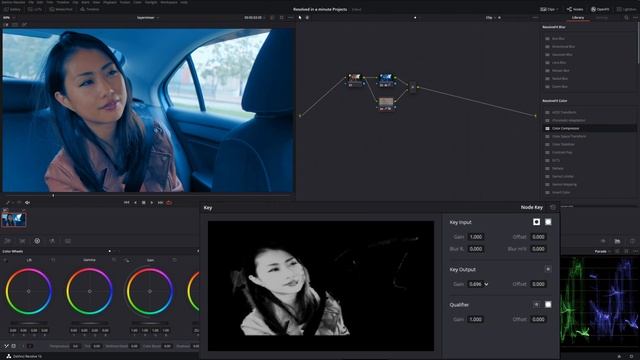The width and height of the screenshot is (640, 360).
Task: Toggle the Clips panel button
Action: coord(549,9)
